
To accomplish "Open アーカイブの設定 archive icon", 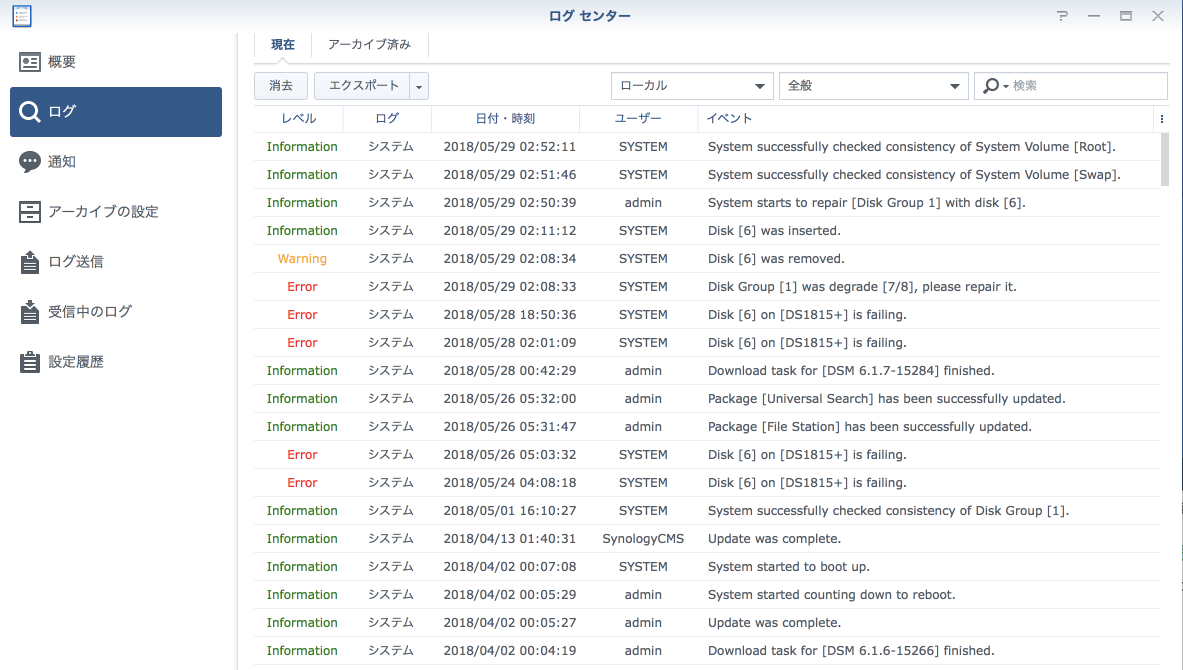I will [x=31, y=212].
